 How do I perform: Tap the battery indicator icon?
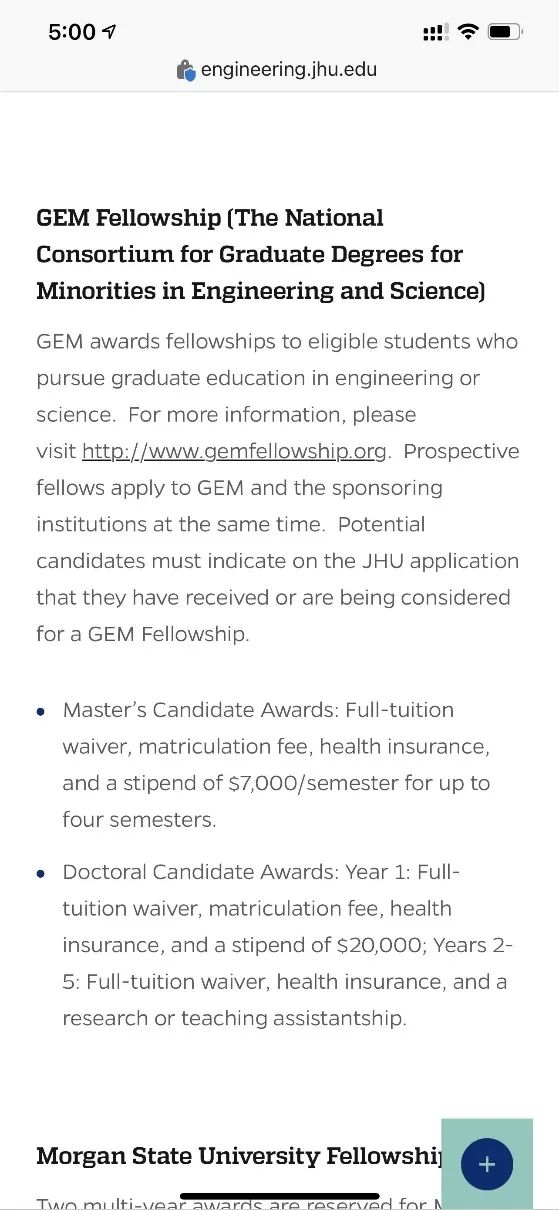point(505,33)
